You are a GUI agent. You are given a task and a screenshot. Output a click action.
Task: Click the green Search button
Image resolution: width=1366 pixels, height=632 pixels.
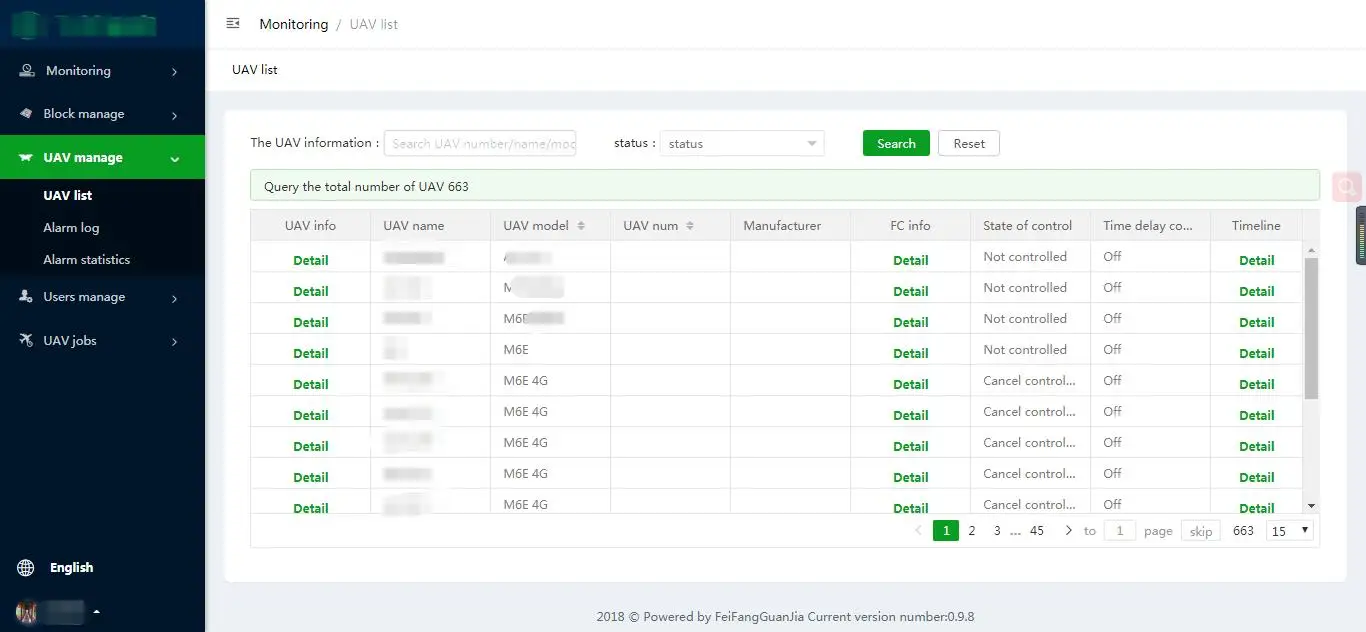(x=896, y=144)
